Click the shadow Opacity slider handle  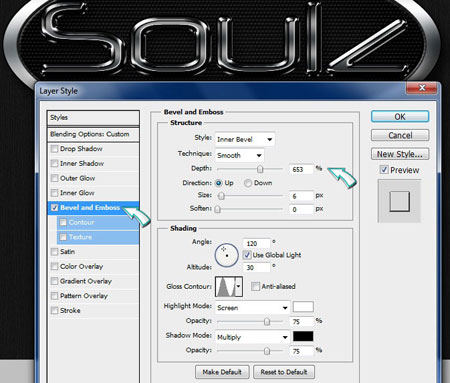point(267,351)
